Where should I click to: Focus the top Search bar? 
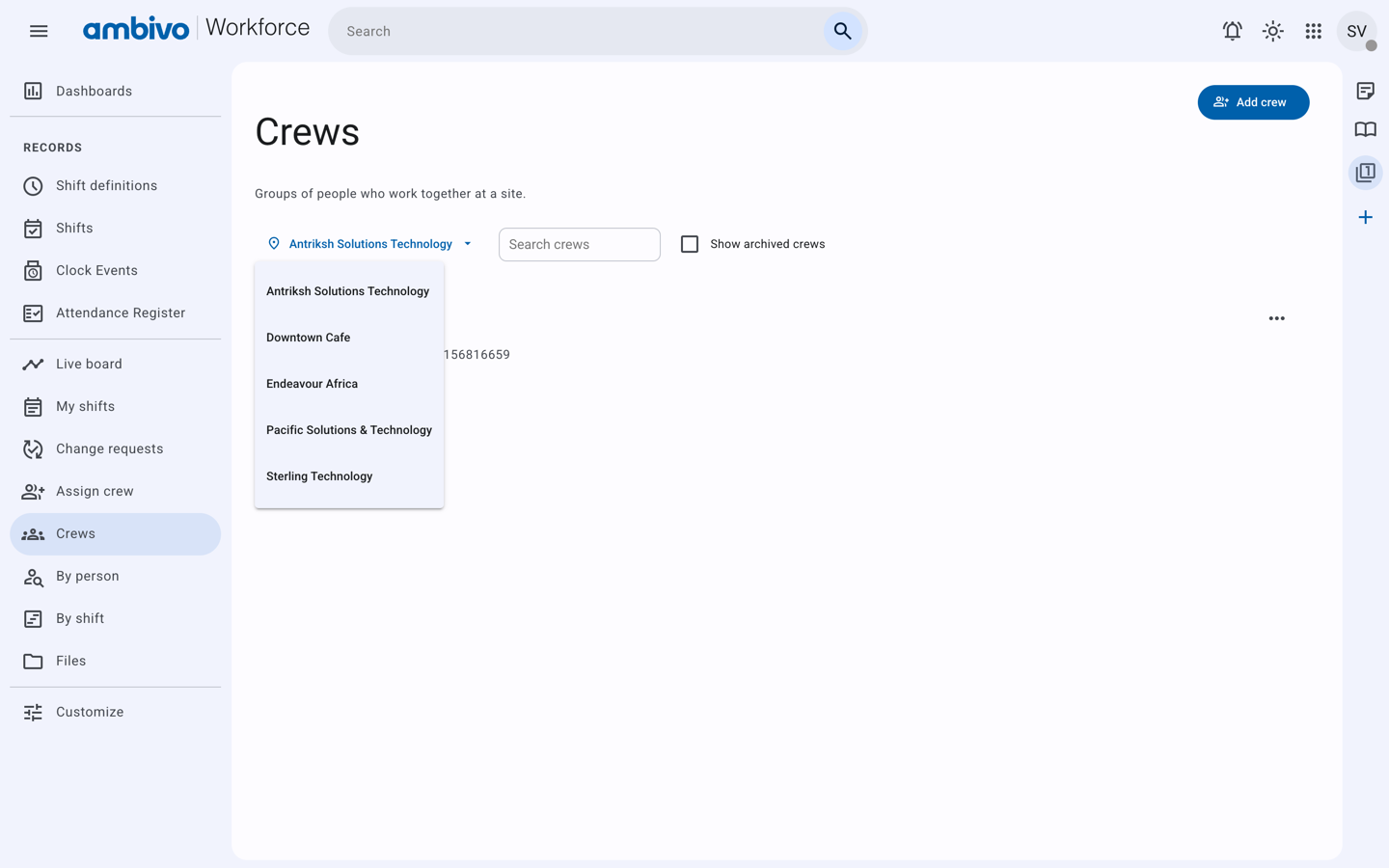pos(579,31)
